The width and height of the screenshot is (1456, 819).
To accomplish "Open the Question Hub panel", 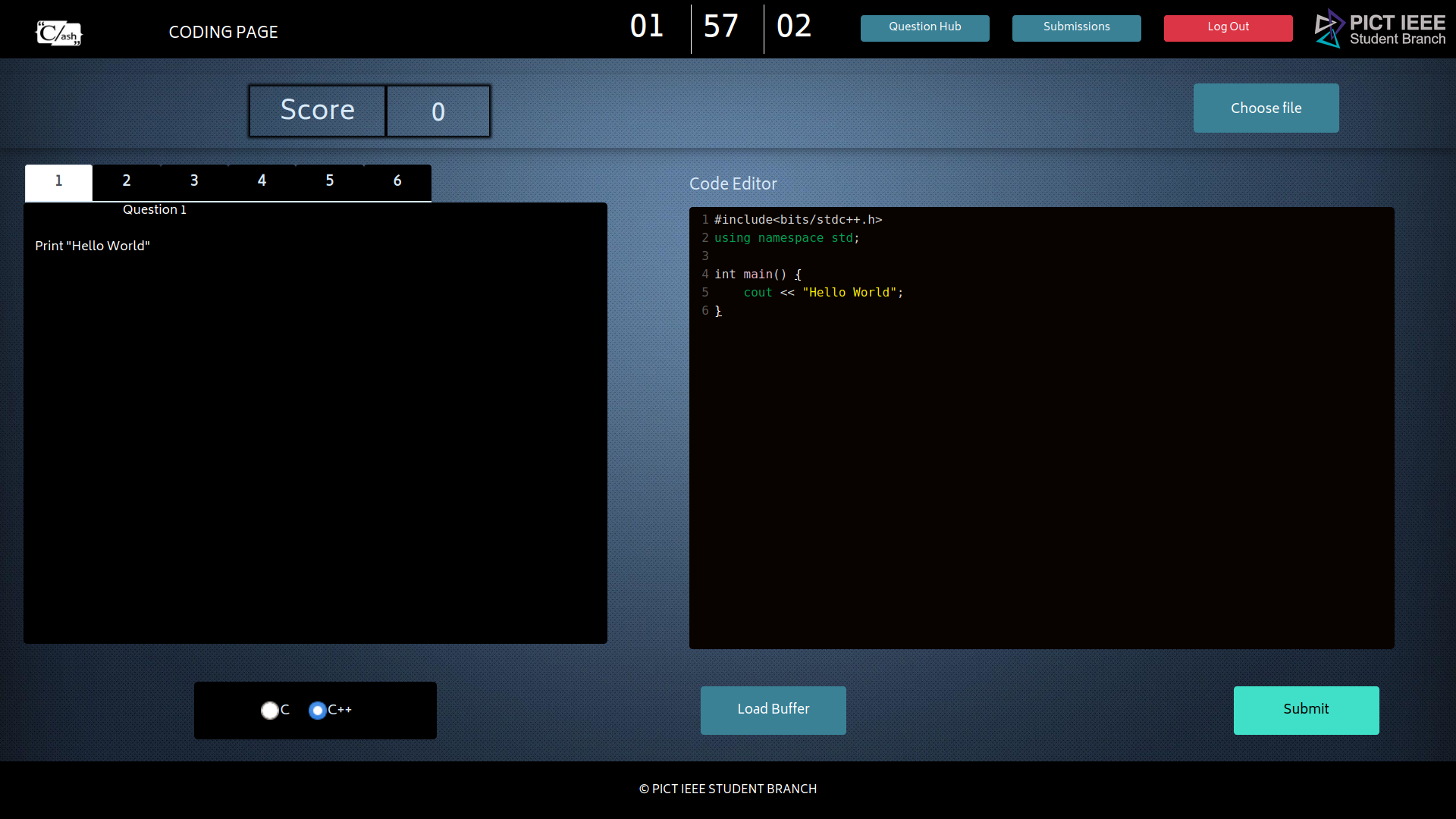I will [924, 27].
